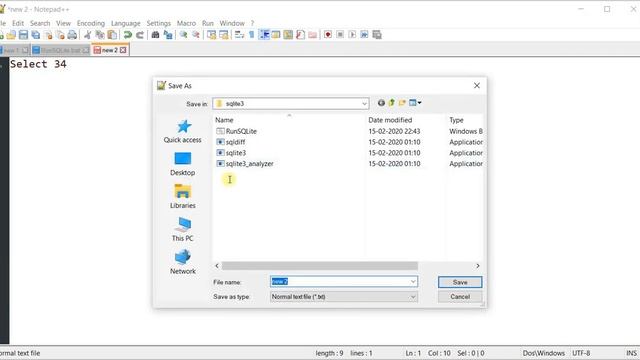640x360 pixels.
Task: Open the Edit menu
Action: click(x=18, y=23)
